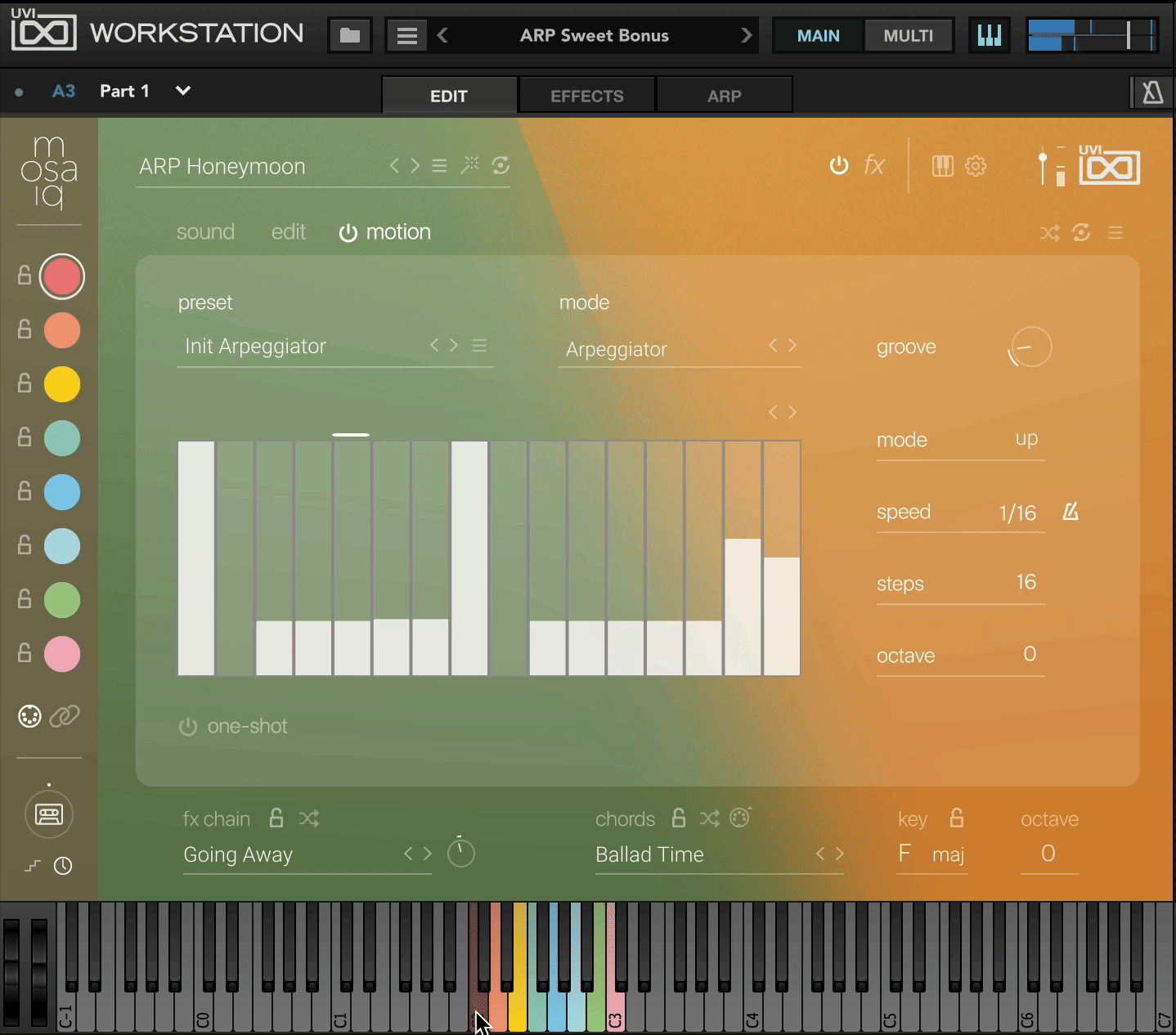The width and height of the screenshot is (1176, 1035).
Task: Enable the one-shot toggle
Action: click(188, 727)
